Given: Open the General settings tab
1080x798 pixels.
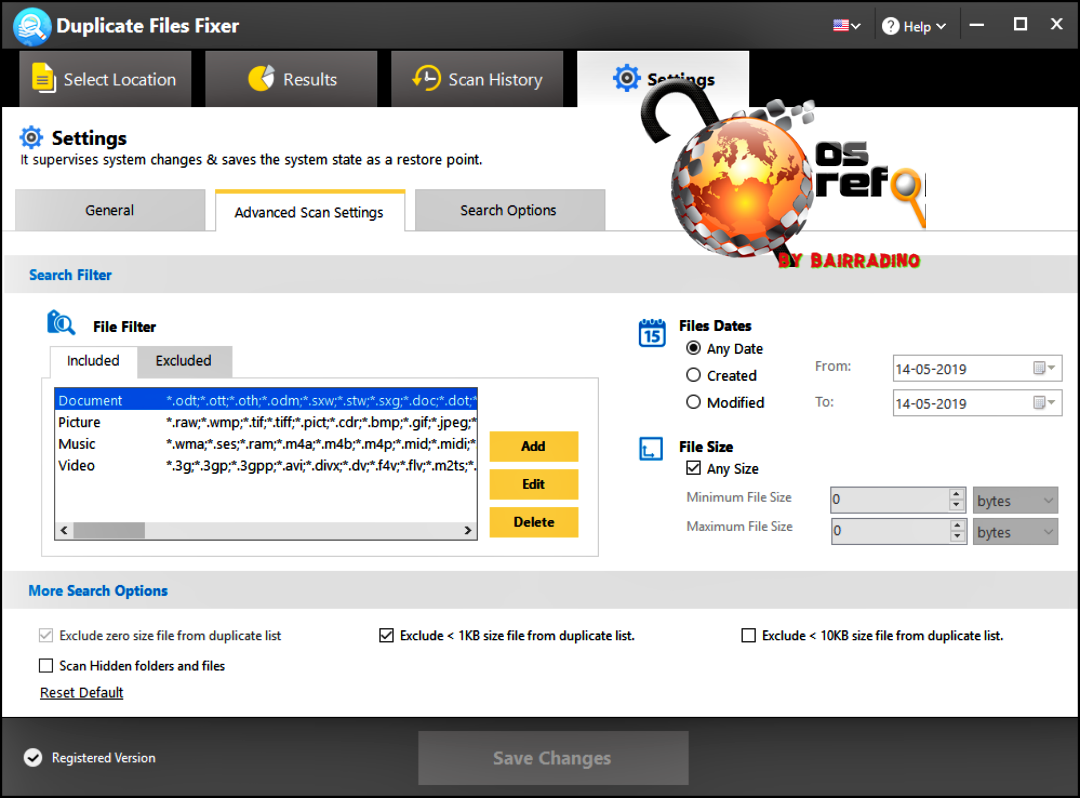Looking at the screenshot, I should tap(110, 210).
